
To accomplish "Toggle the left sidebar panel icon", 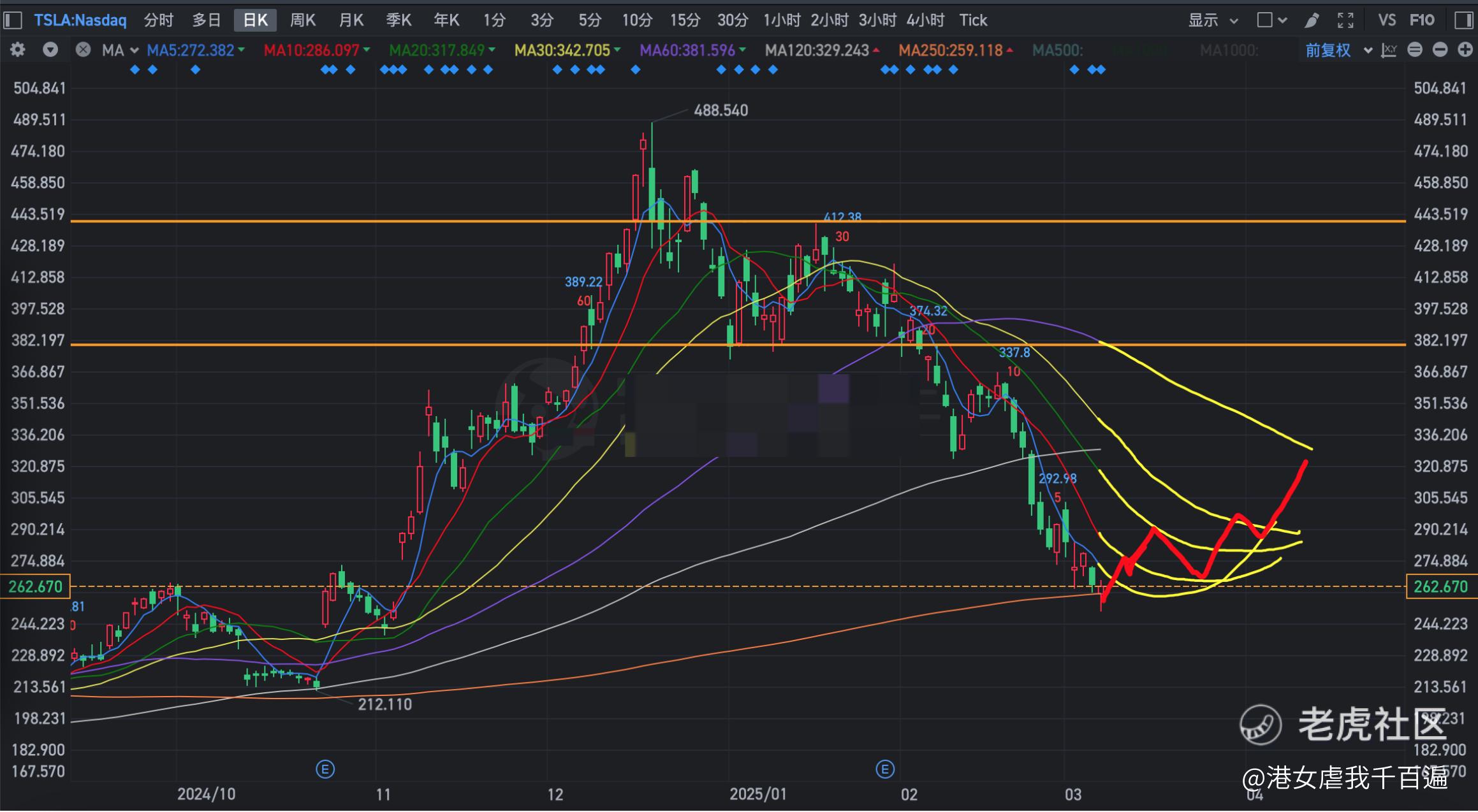I will point(13,20).
